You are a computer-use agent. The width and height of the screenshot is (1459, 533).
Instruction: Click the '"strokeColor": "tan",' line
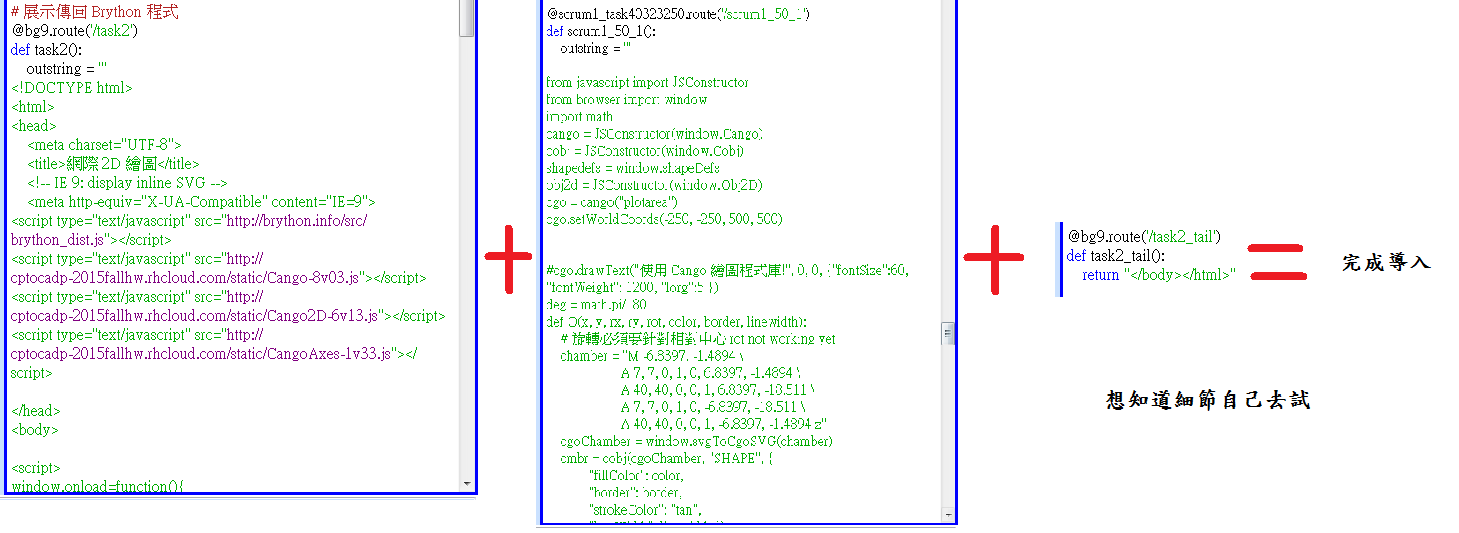click(x=644, y=509)
